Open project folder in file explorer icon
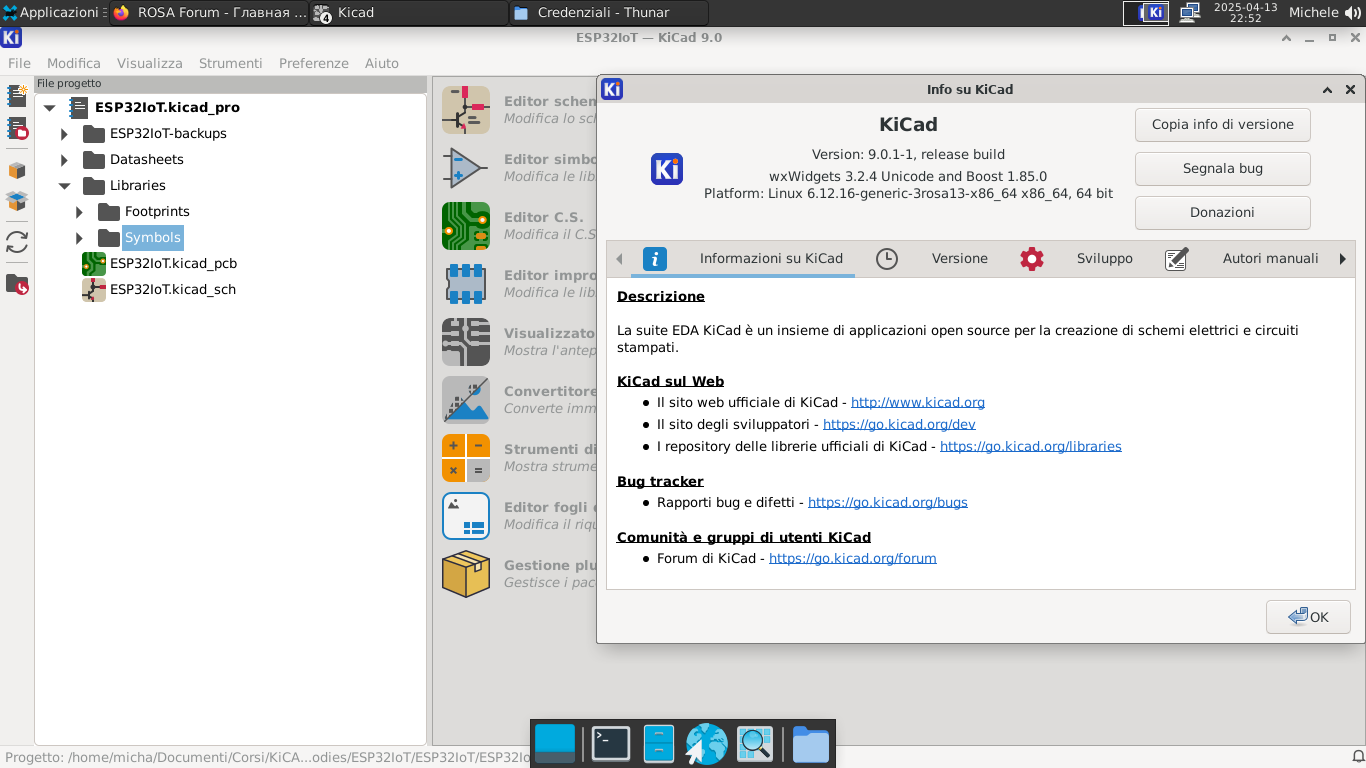Screen dimensions: 1366x768 (17, 284)
